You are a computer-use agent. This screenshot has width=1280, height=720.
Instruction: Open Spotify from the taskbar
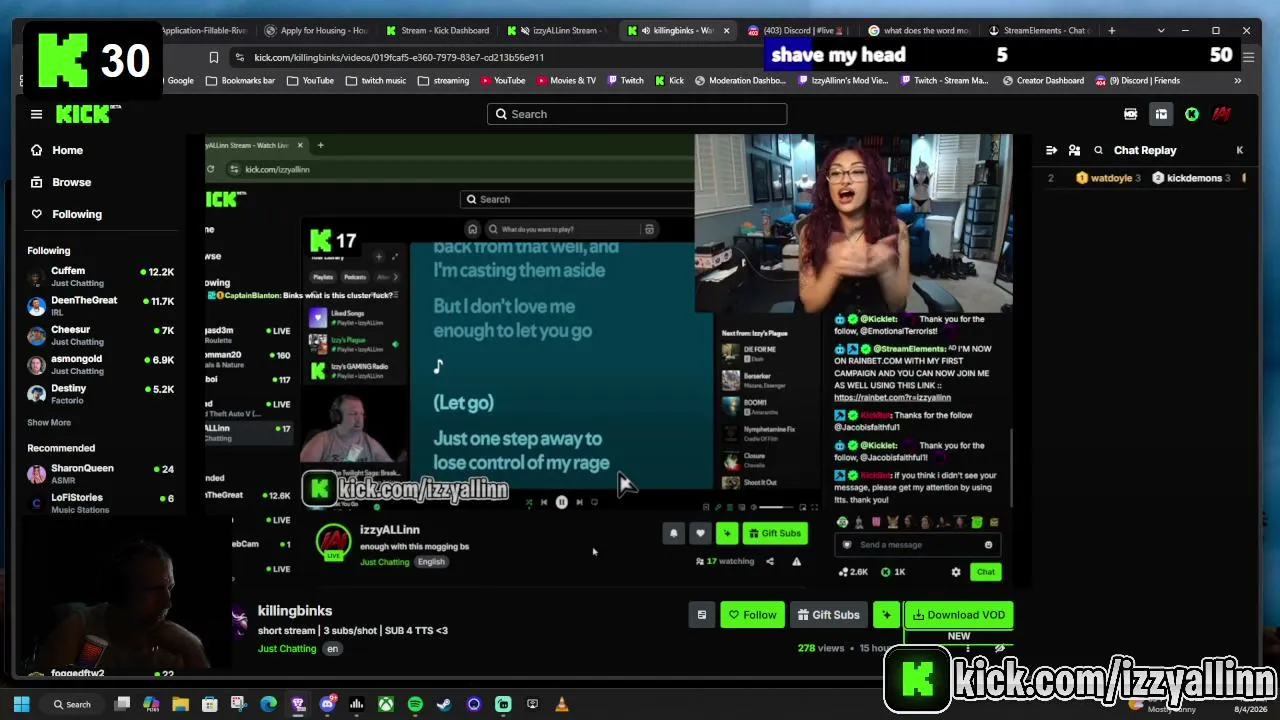(415, 704)
